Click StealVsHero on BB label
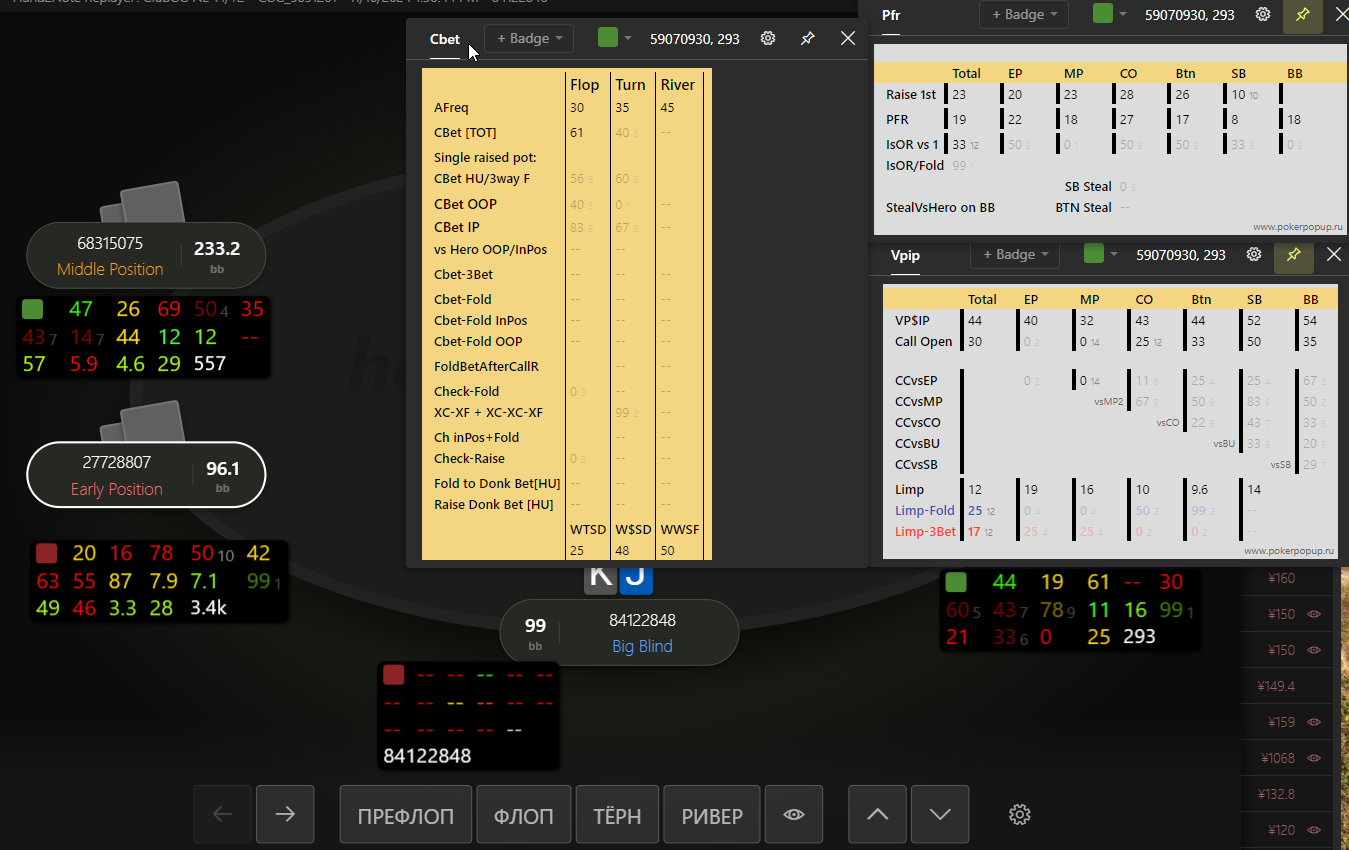1349x850 pixels. [x=941, y=208]
